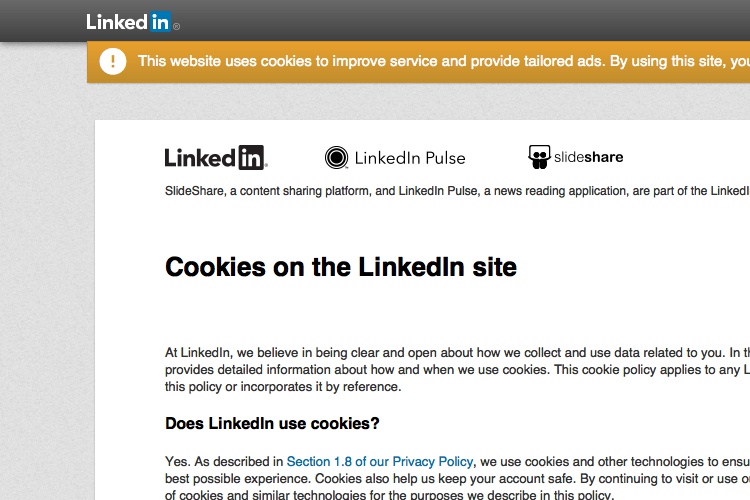This screenshot has width=750, height=500.
Task: Click the paragraph beginning 'Yes. As described in'
Action: 457,478
